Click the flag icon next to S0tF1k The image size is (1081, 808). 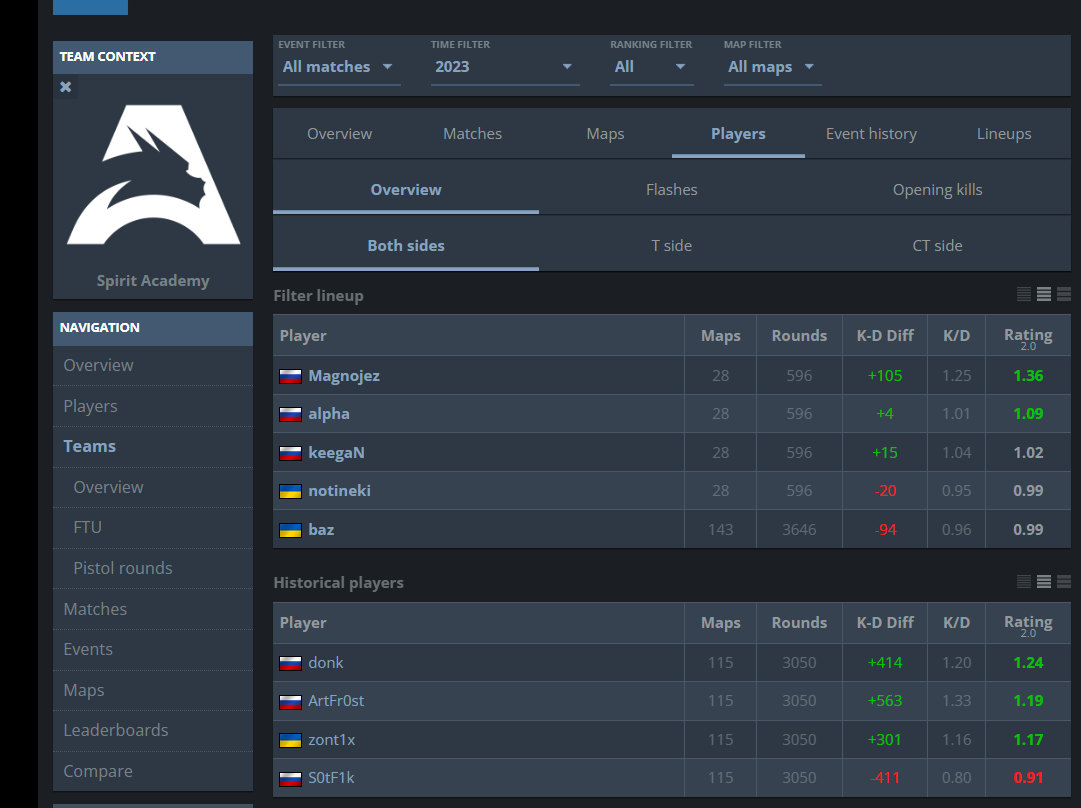pyautogui.click(x=290, y=779)
